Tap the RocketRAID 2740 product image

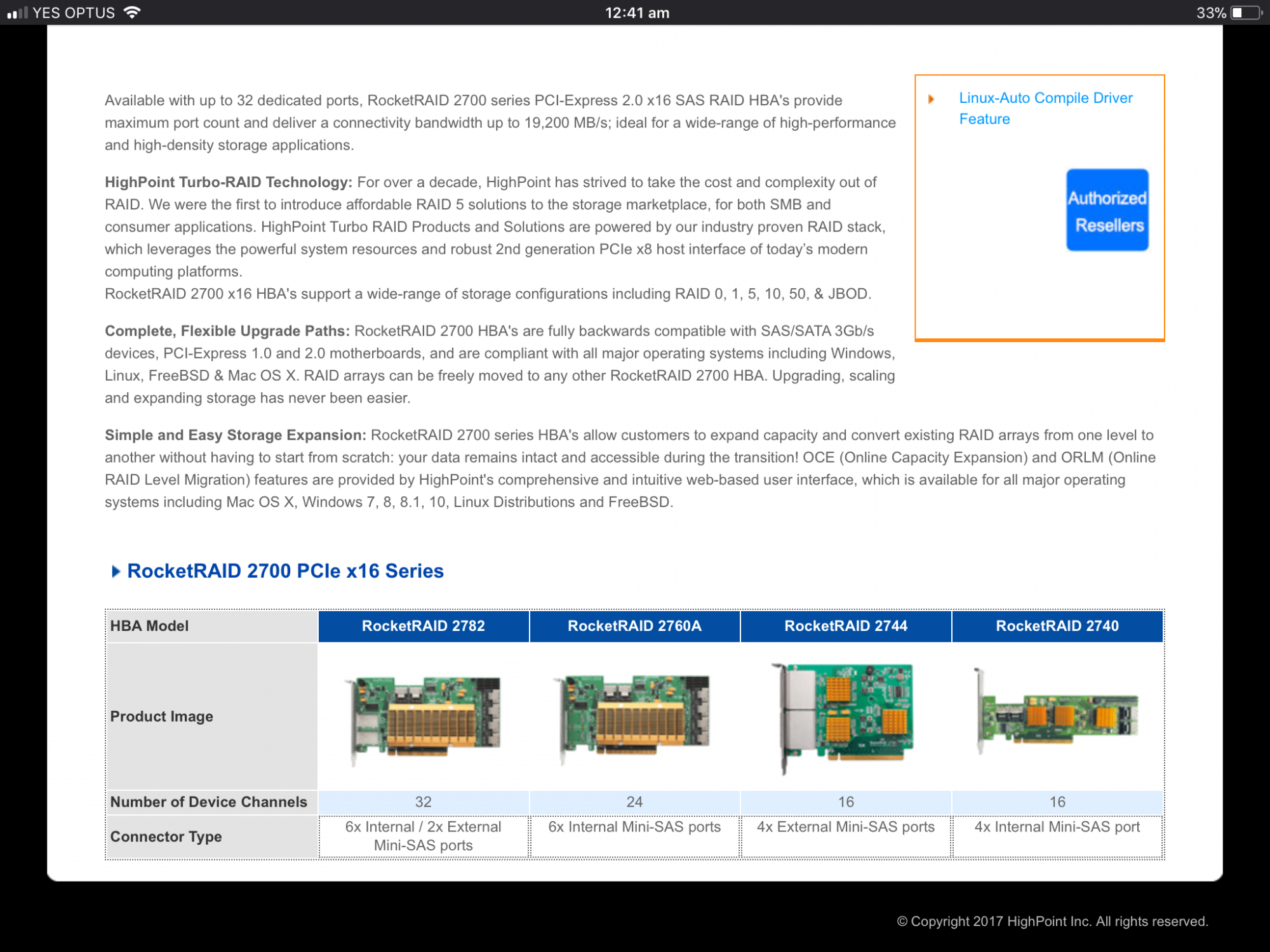1057,712
